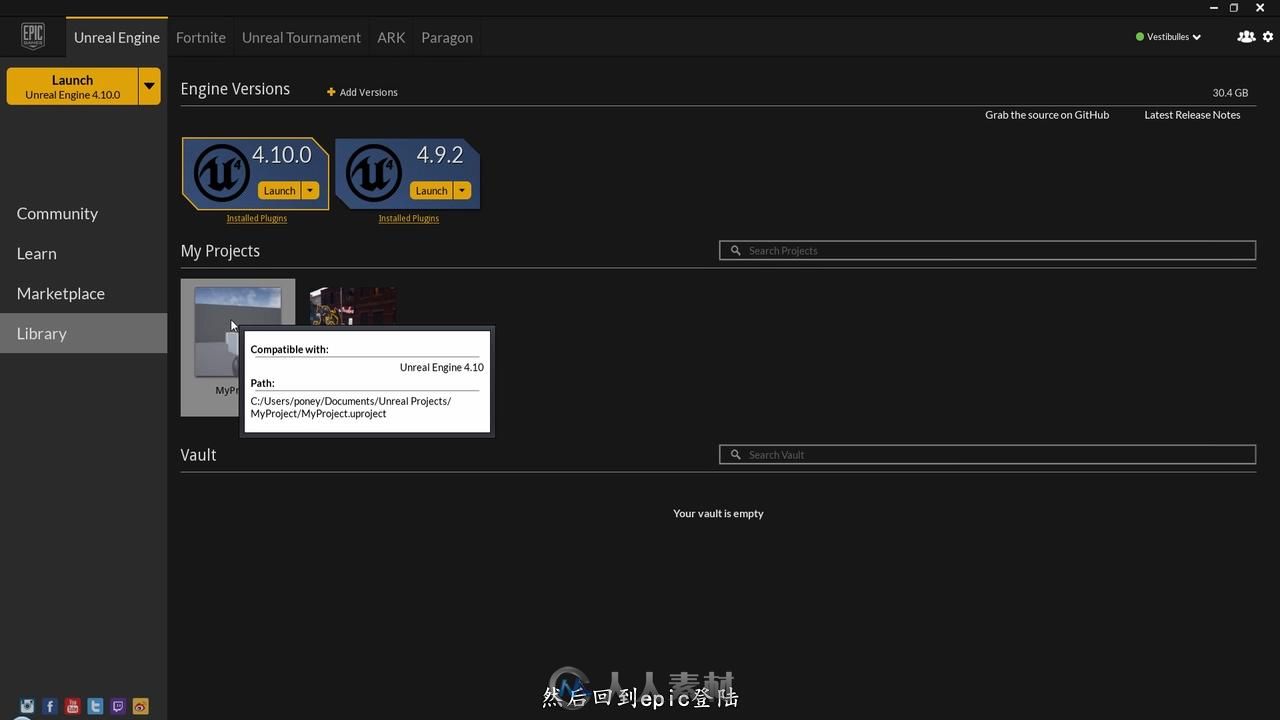This screenshot has width=1280, height=720.
Task: Click the 4.9.2 version number
Action: coord(440,155)
